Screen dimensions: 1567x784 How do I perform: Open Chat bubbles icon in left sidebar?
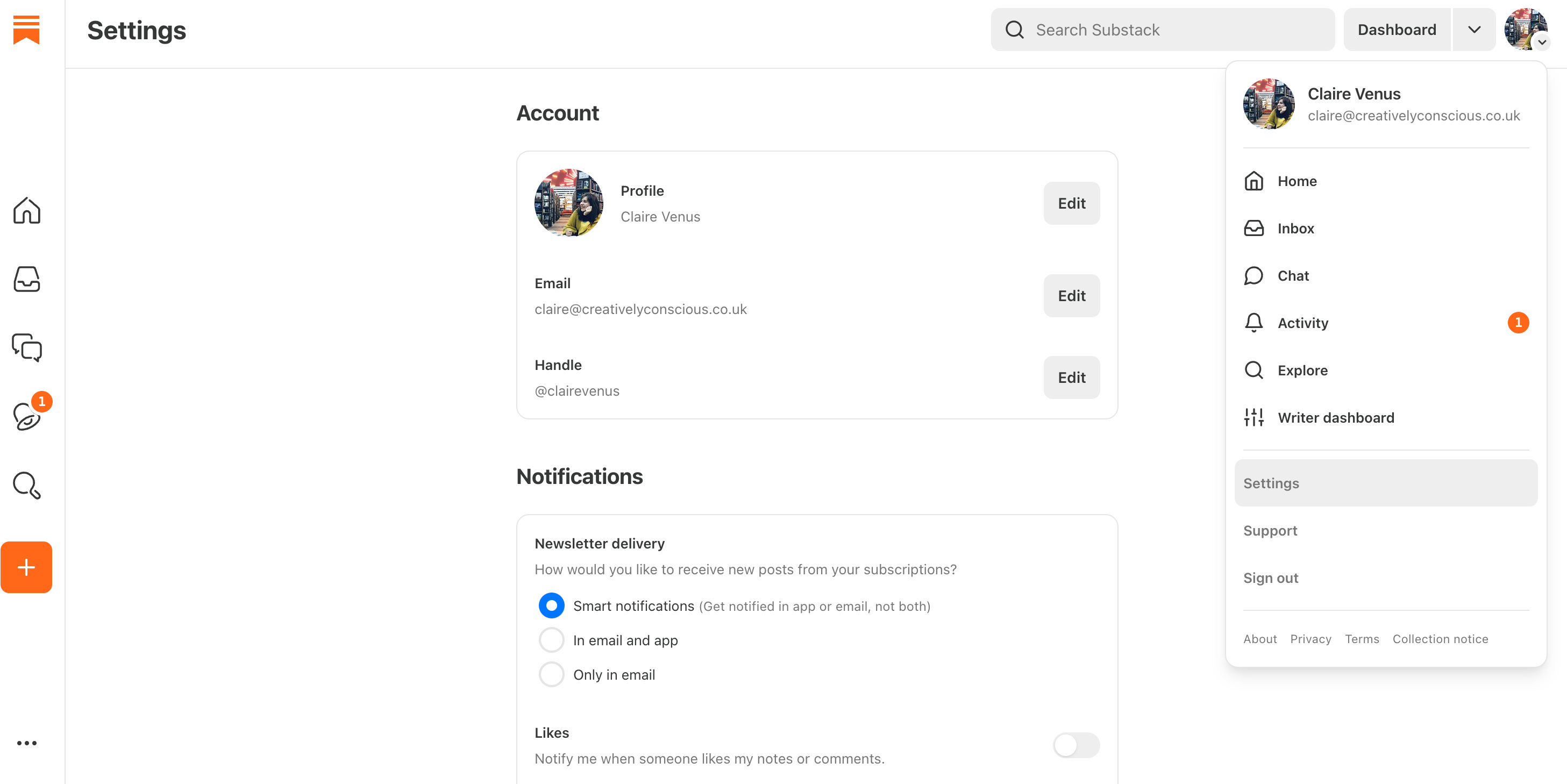(27, 348)
